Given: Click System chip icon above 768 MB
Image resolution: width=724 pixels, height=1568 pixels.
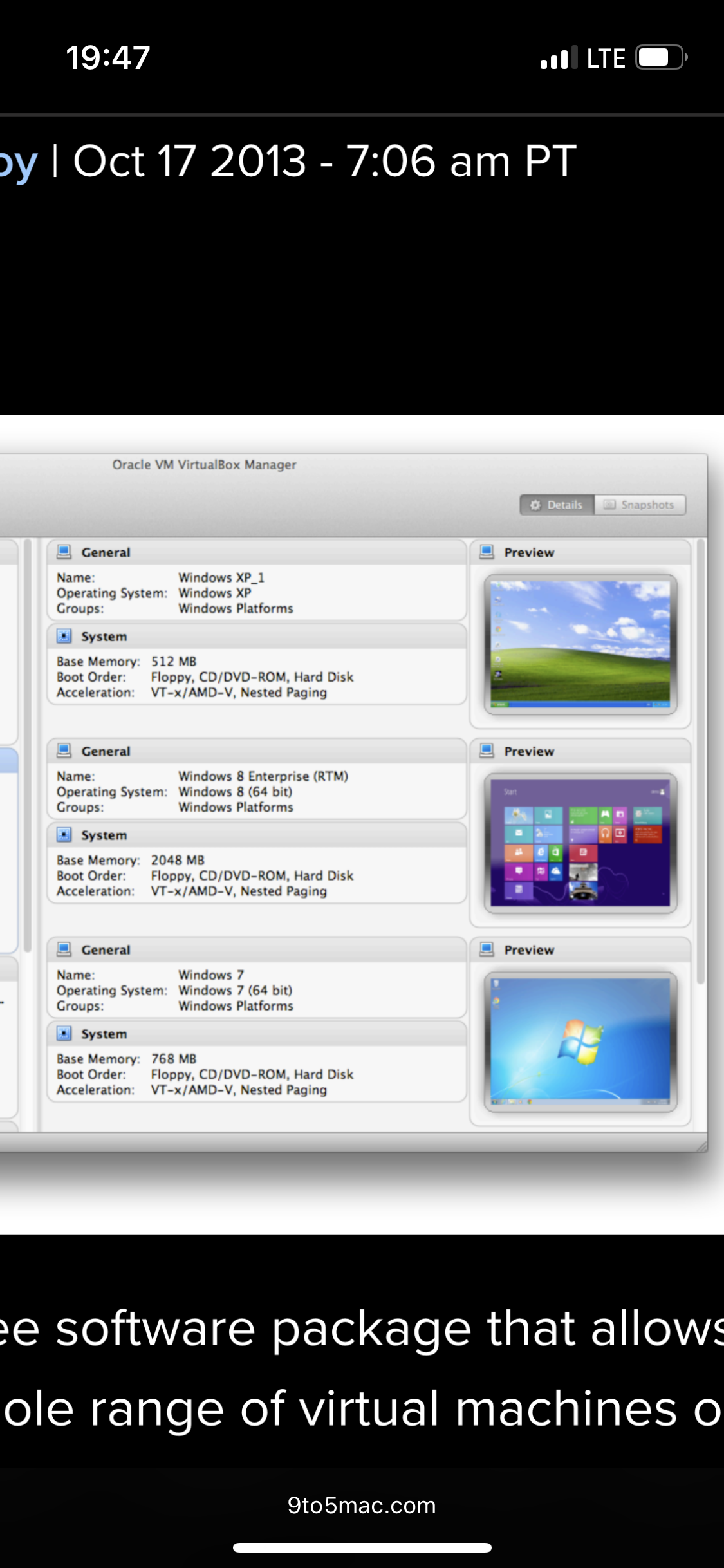Looking at the screenshot, I should 64,1034.
